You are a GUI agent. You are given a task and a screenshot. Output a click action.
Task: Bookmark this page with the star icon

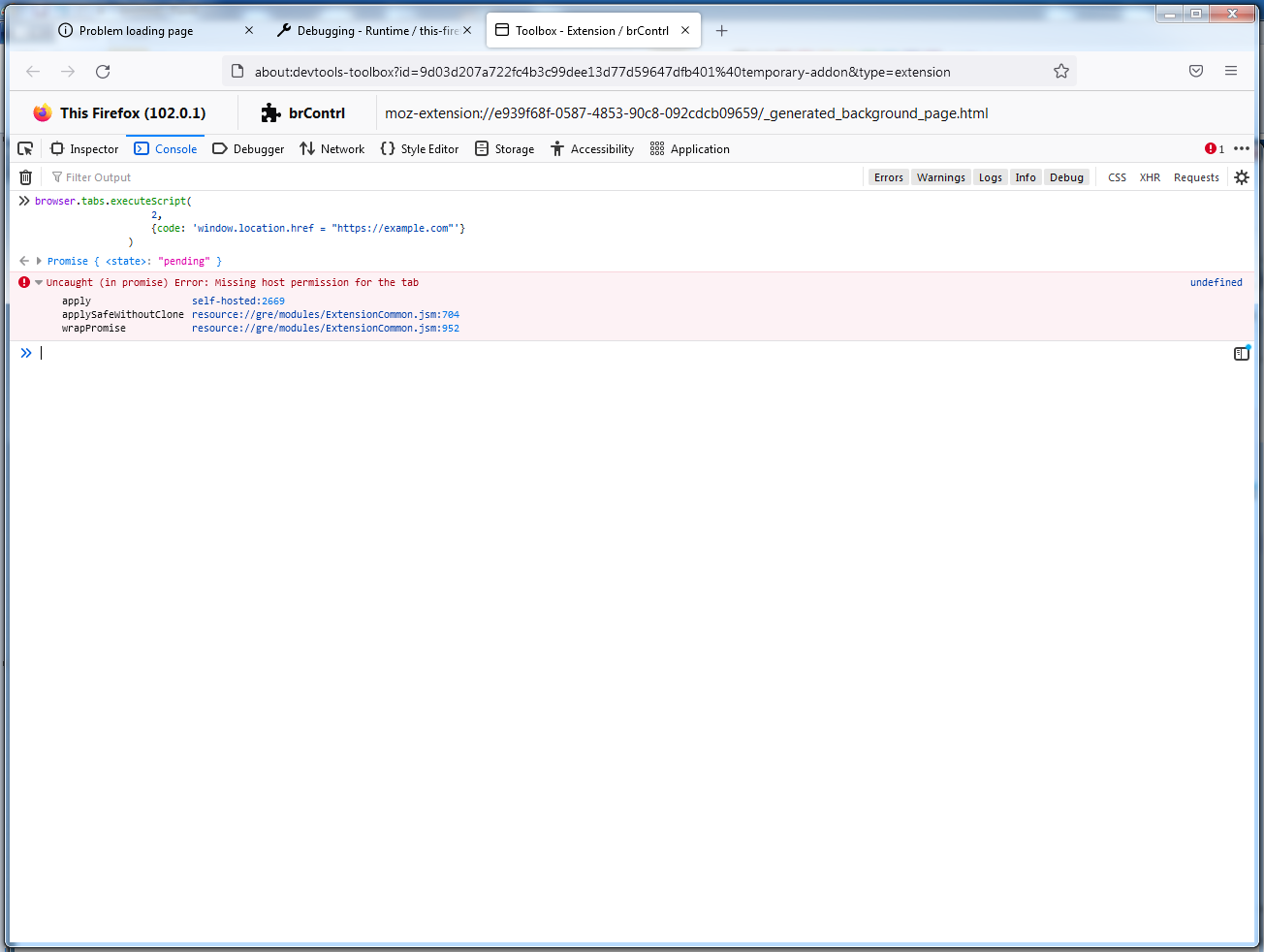pyautogui.click(x=1061, y=71)
